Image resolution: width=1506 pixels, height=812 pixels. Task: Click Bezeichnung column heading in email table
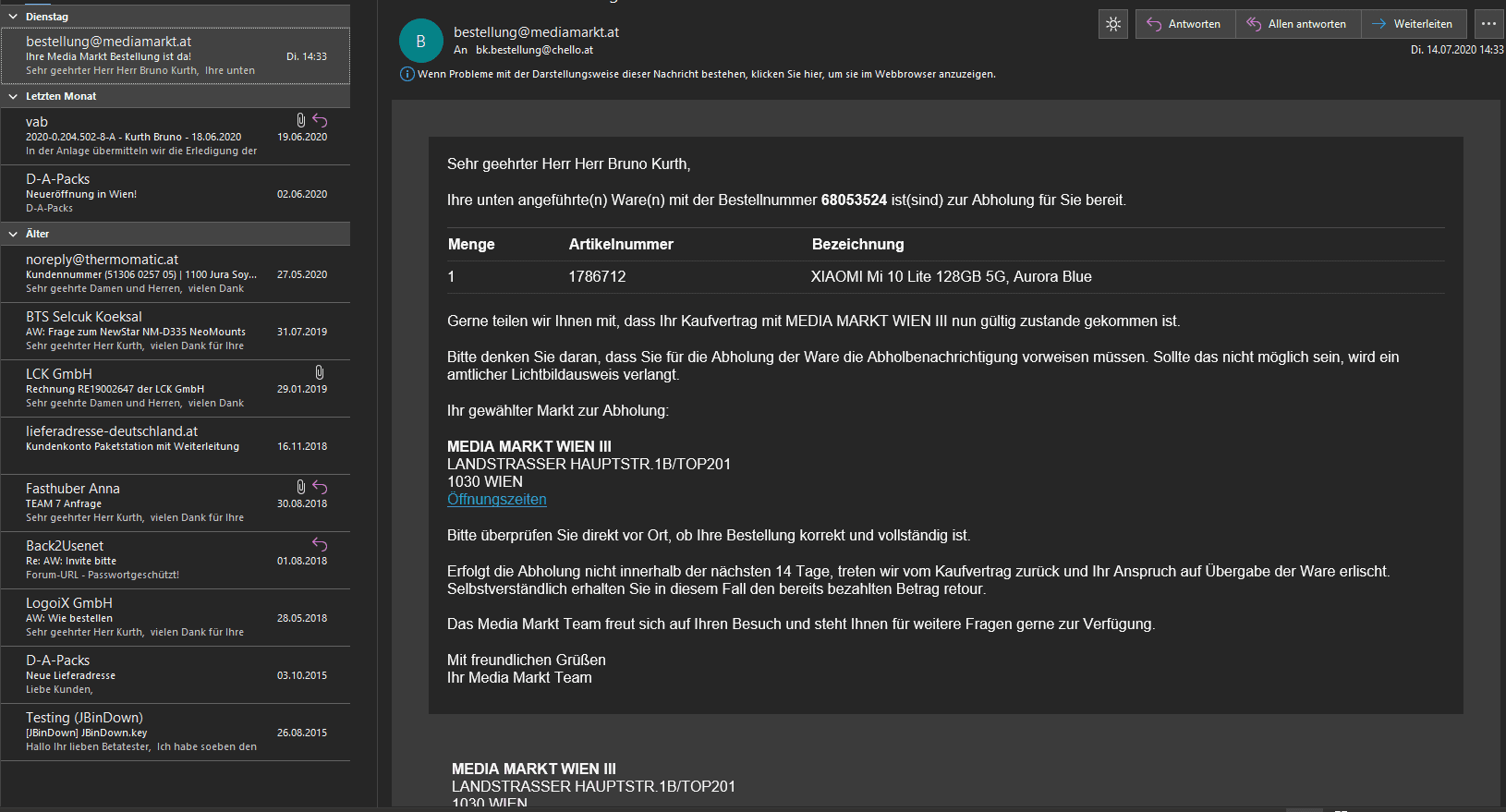(x=858, y=244)
